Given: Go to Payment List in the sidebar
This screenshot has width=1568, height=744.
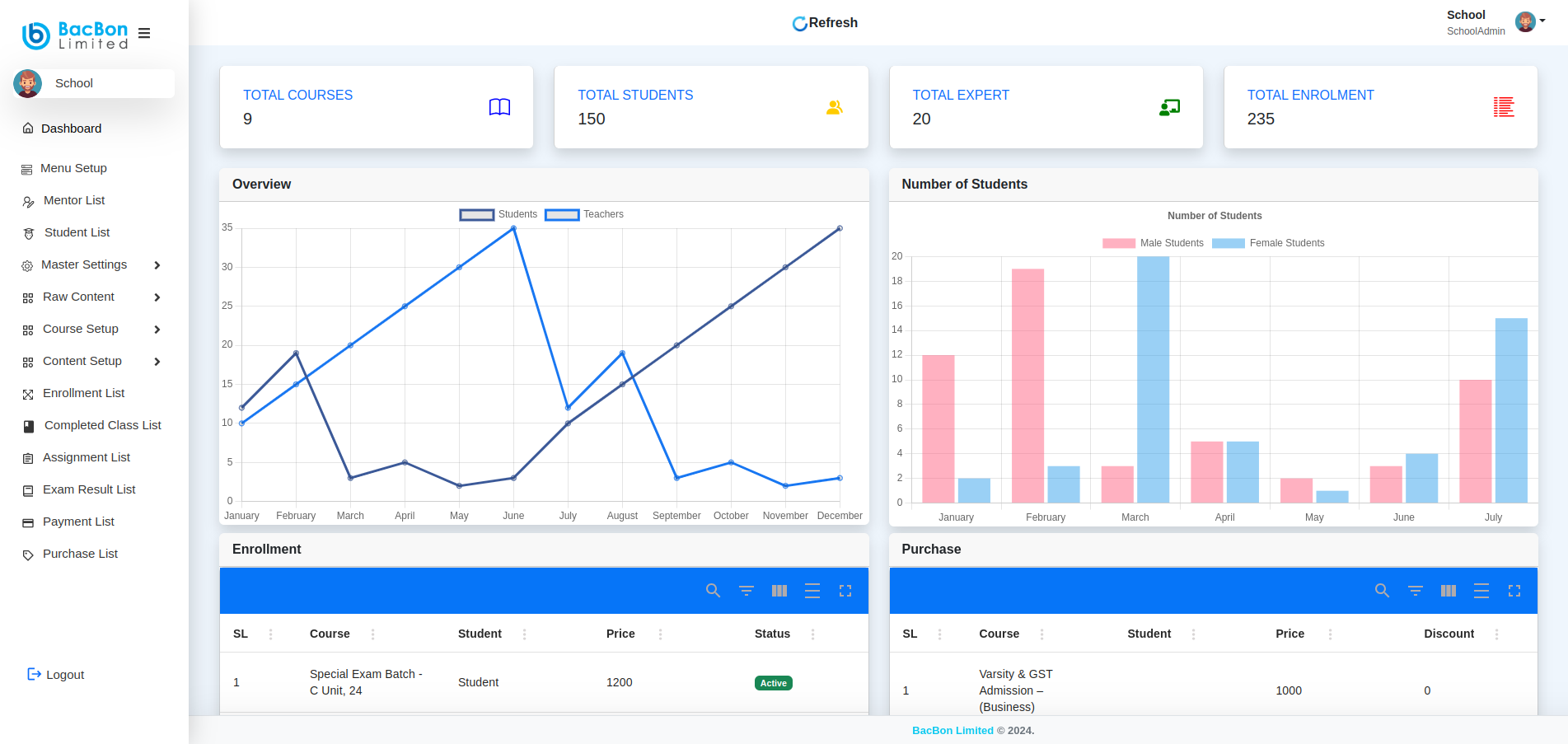Looking at the screenshot, I should tap(78, 522).
